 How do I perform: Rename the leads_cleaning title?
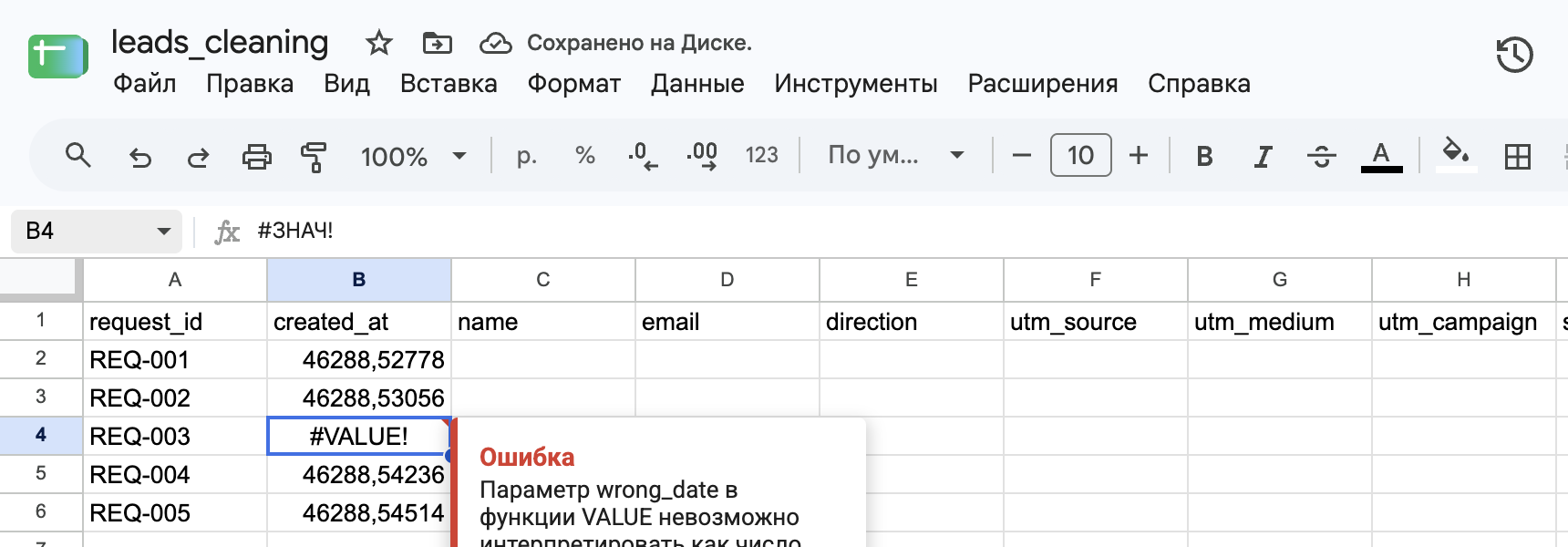220,42
